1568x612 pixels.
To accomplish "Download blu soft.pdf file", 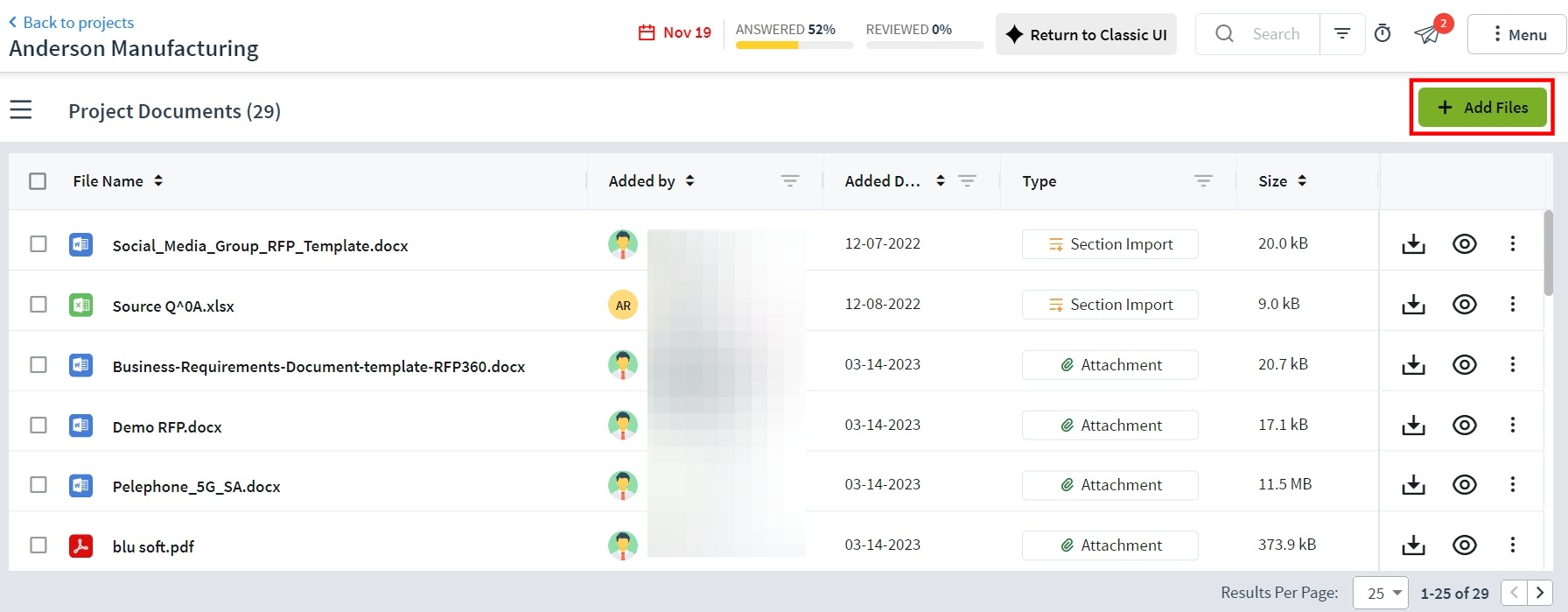I will pyautogui.click(x=1414, y=545).
